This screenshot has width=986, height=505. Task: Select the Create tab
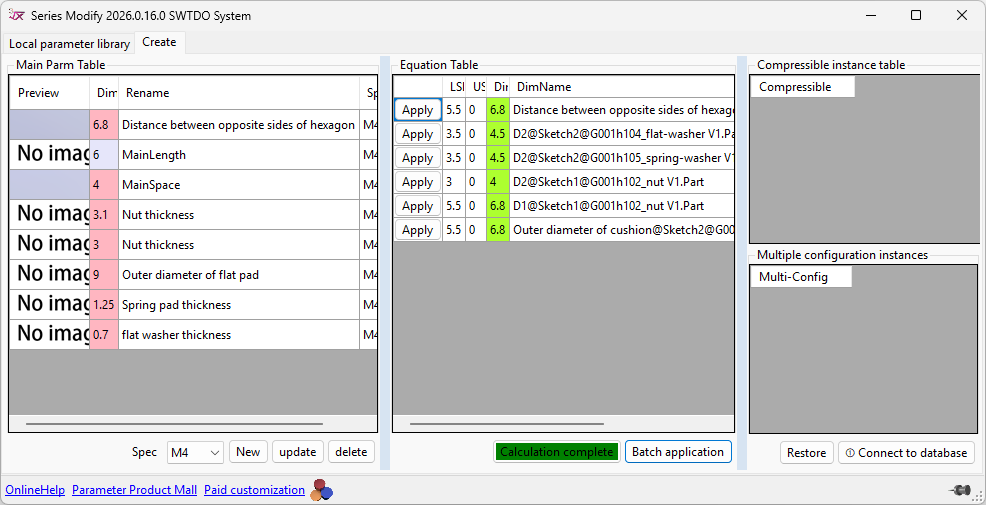159,42
